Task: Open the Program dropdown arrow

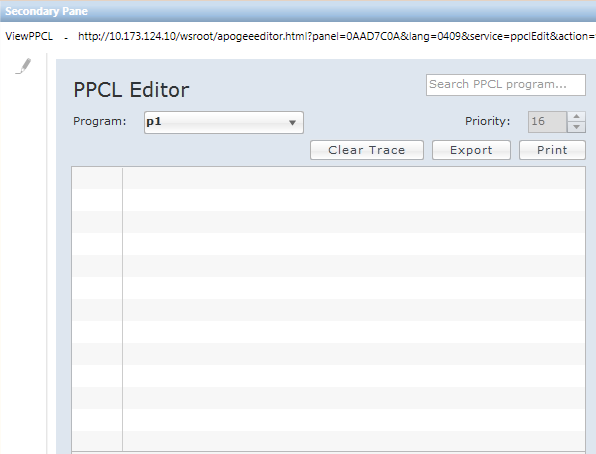Action: [292, 122]
